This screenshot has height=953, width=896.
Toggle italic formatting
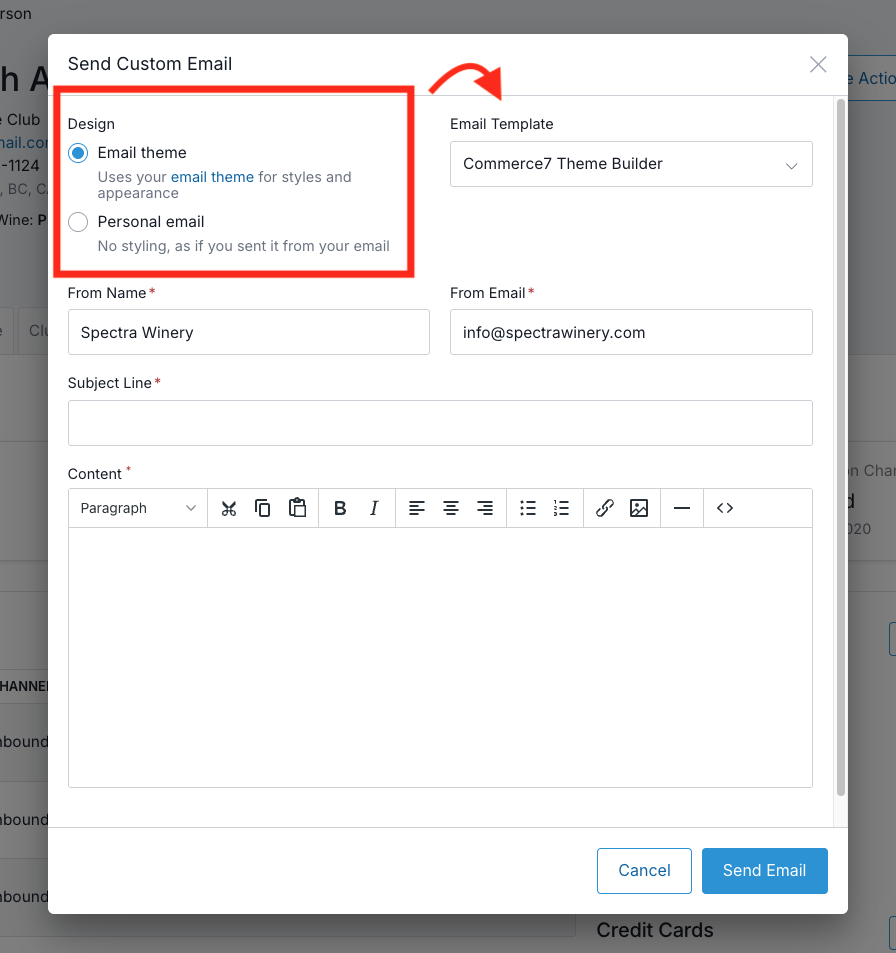click(374, 508)
